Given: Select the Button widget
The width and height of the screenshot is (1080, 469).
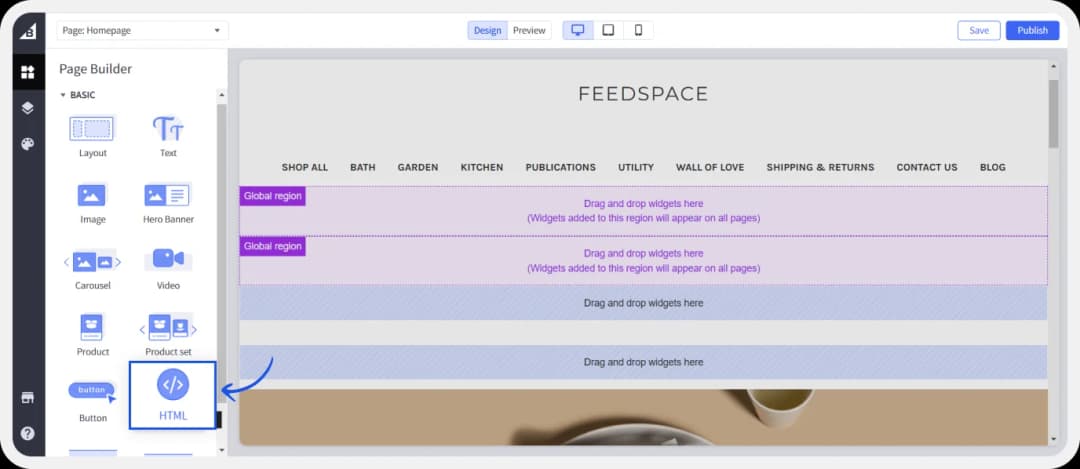Looking at the screenshot, I should pyautogui.click(x=93, y=402).
